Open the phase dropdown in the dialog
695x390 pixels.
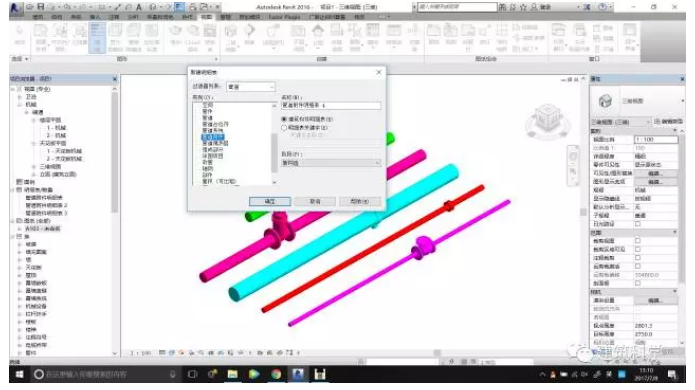tap(331, 163)
